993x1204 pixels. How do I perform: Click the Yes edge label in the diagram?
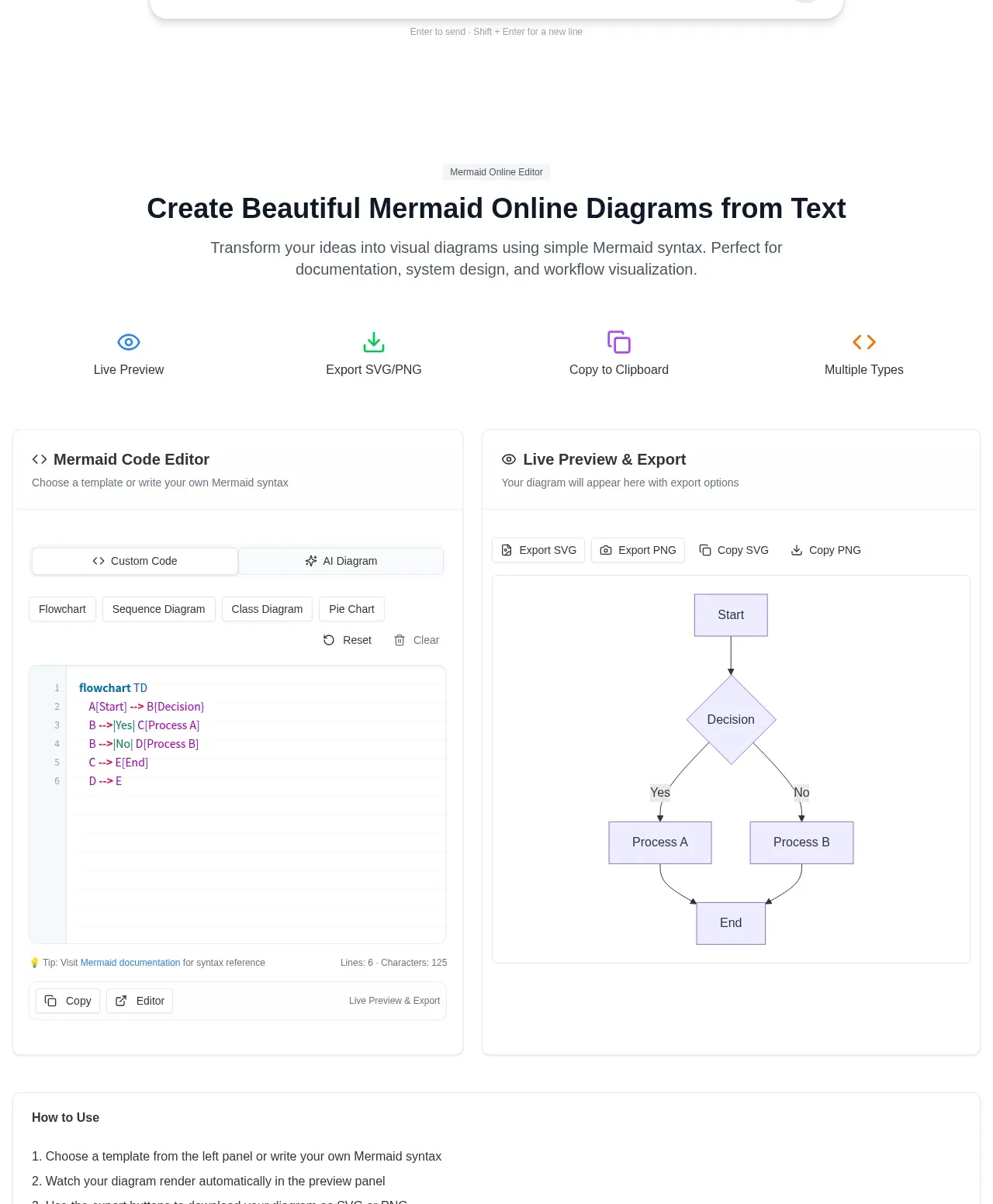[660, 792]
